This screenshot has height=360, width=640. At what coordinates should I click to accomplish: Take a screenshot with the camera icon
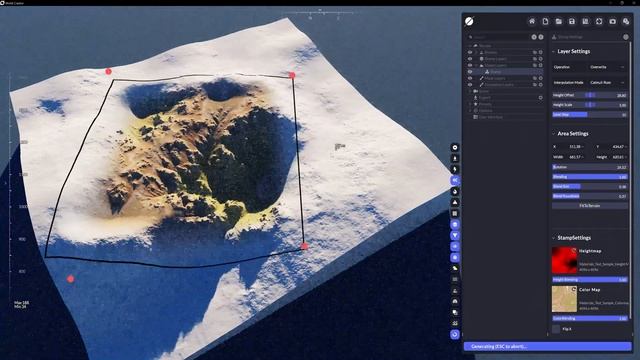[612, 21]
